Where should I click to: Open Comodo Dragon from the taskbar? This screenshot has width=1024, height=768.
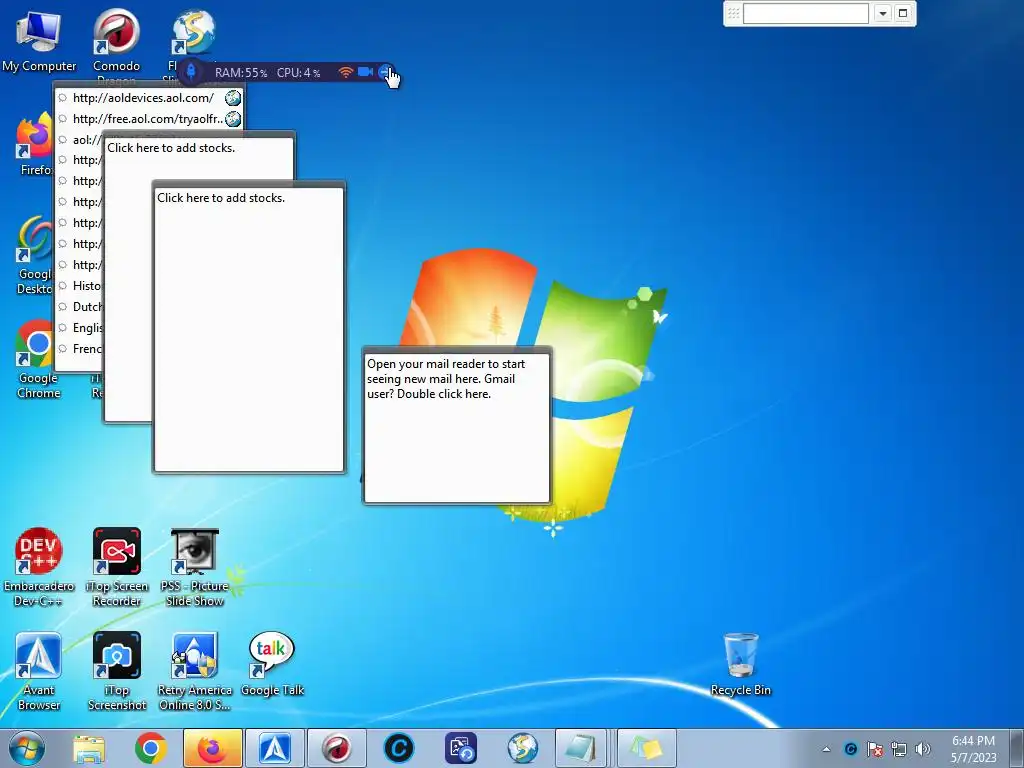pyautogui.click(x=337, y=748)
